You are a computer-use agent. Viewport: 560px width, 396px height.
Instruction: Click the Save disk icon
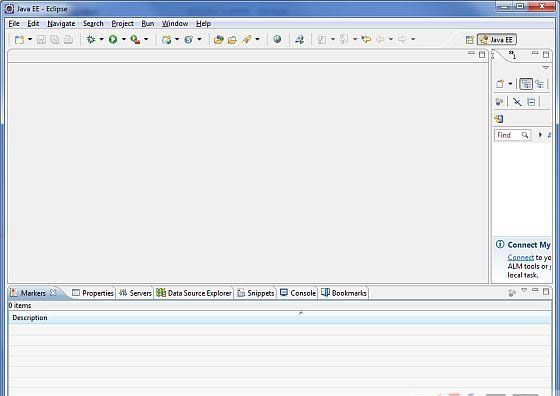point(41,39)
